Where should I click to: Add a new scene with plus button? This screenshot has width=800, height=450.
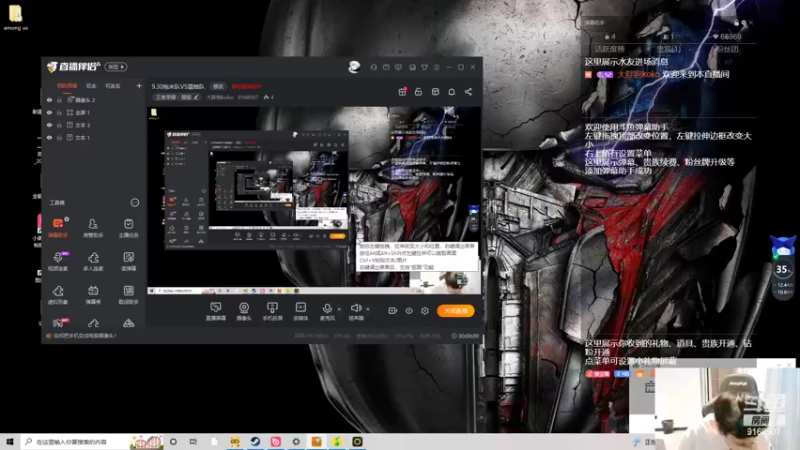139,86
